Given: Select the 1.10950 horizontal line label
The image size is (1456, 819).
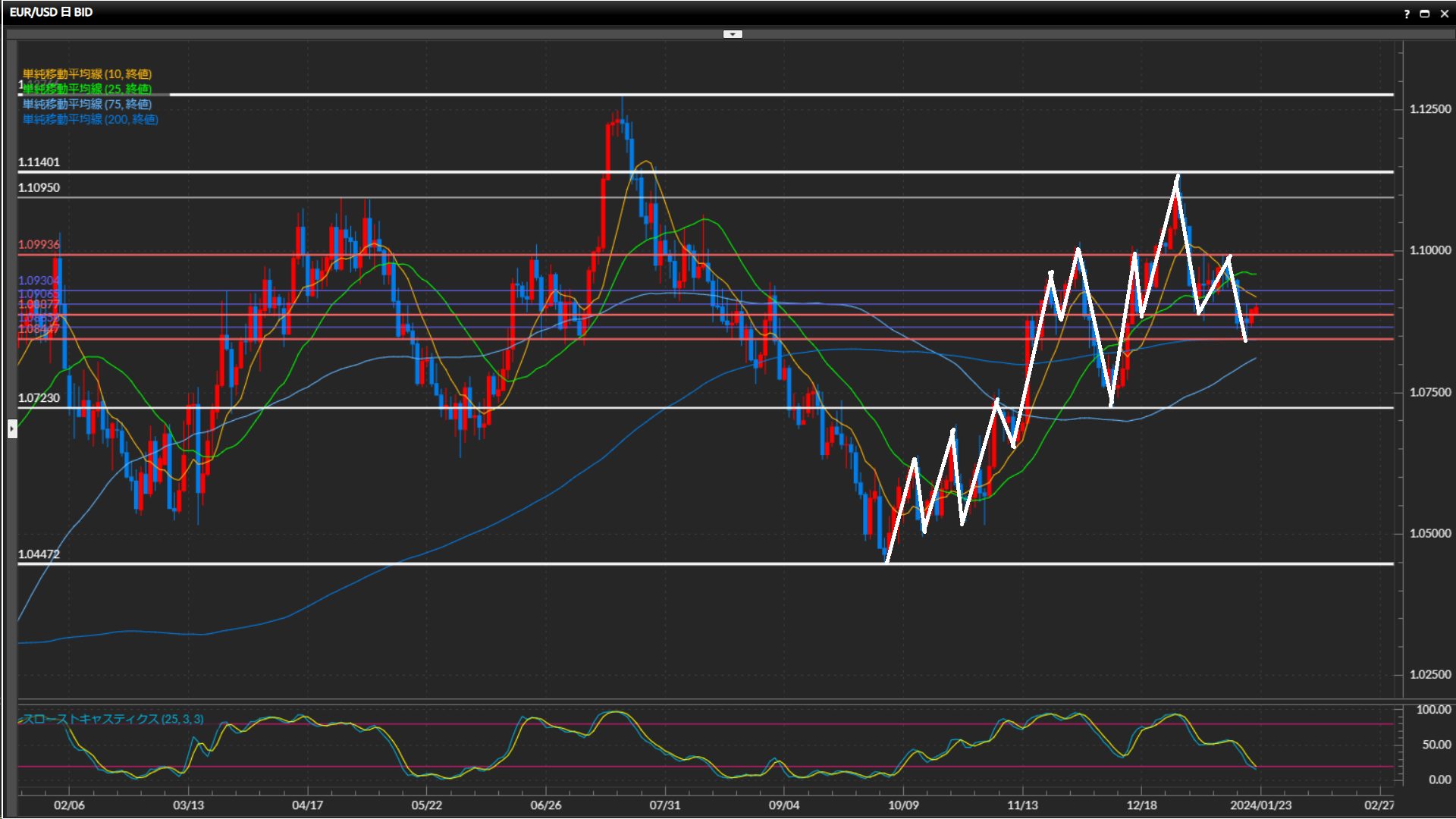Looking at the screenshot, I should pos(39,187).
